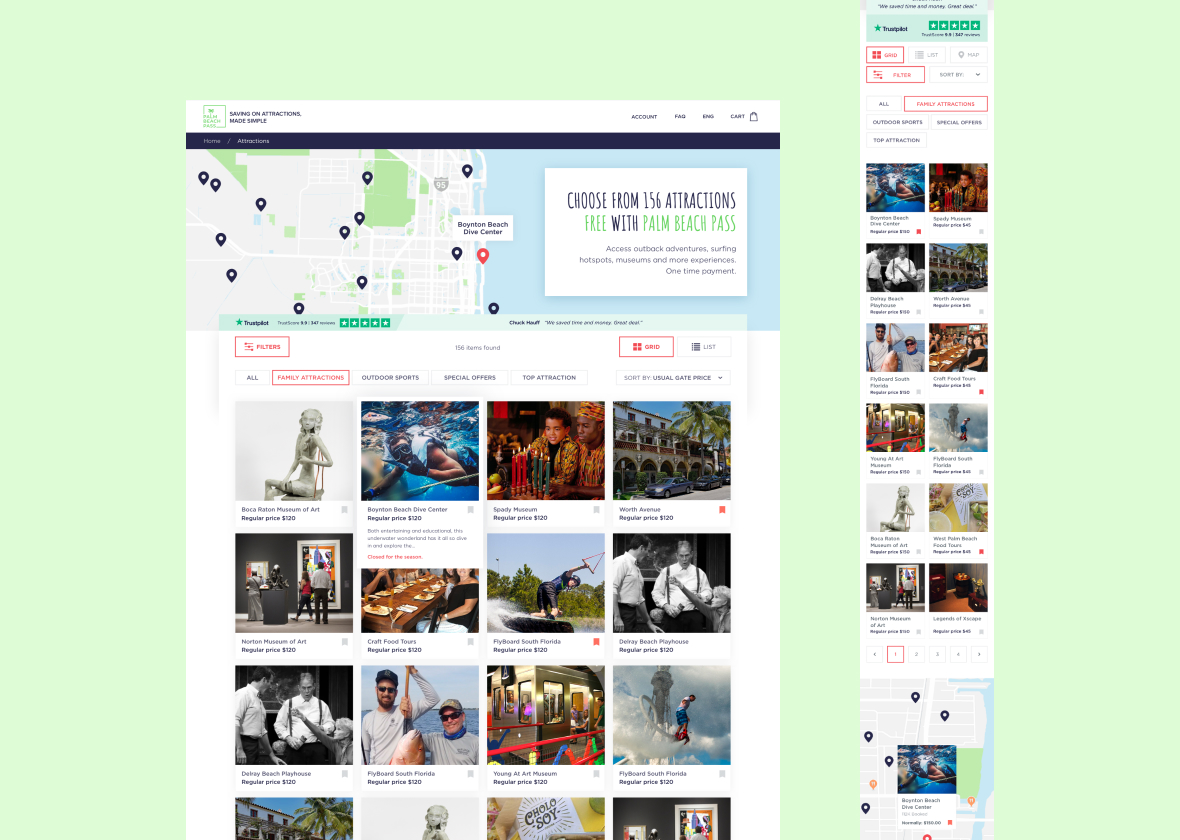The height and width of the screenshot is (840, 1180).
Task: Open the shopping cart bag icon
Action: pos(754,117)
